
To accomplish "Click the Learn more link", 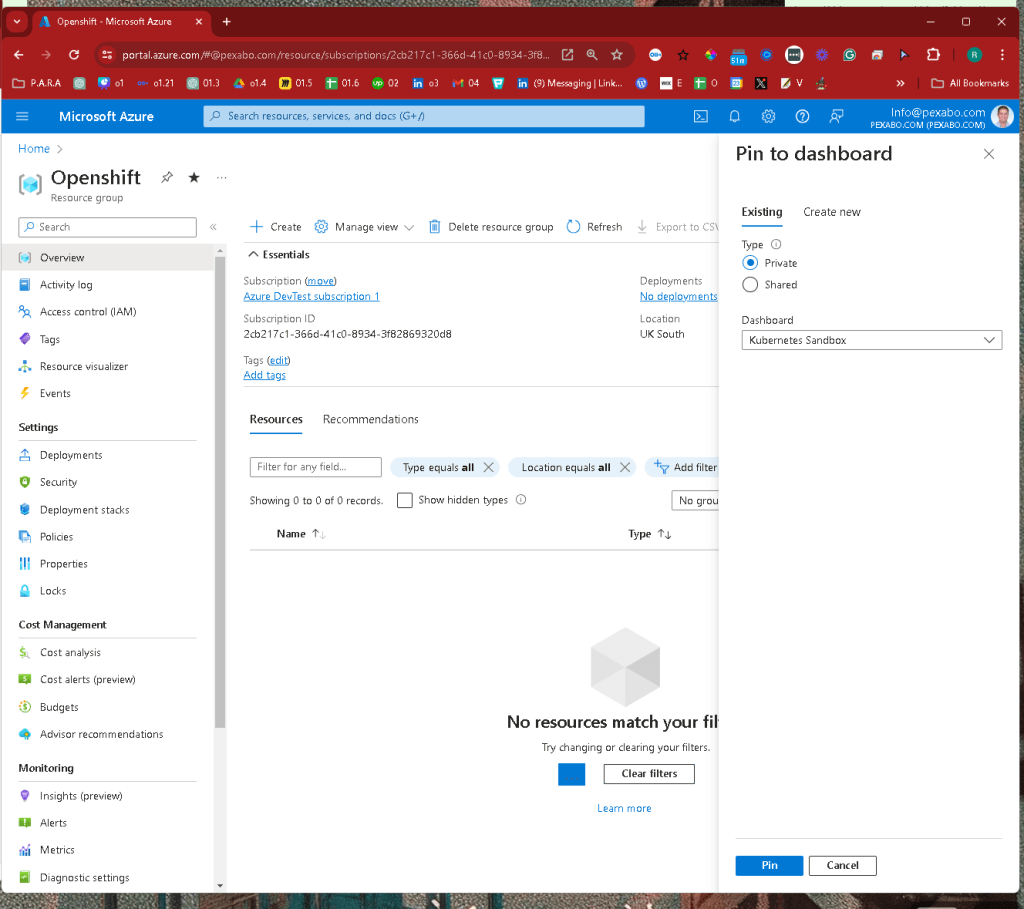I will pos(624,808).
